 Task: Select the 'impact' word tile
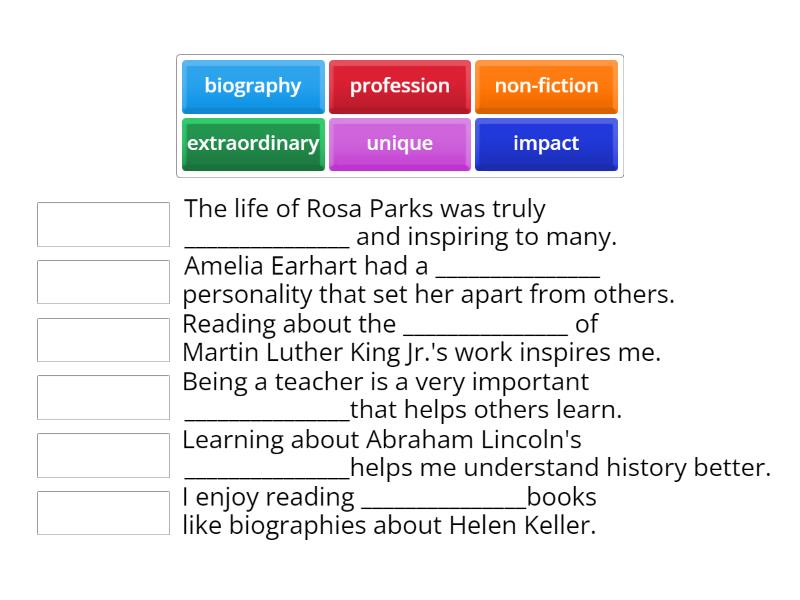click(546, 143)
